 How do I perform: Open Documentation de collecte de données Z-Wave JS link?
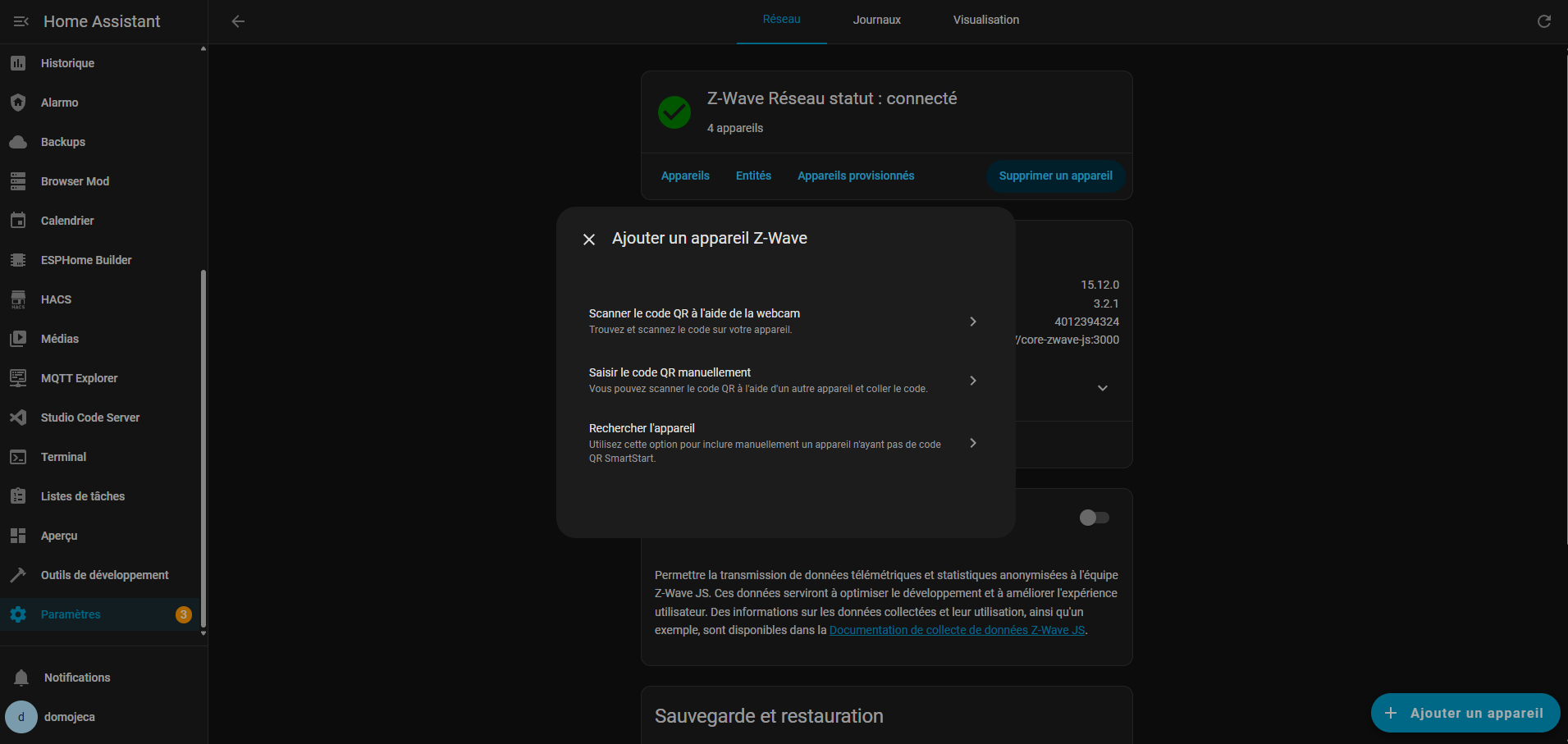tap(957, 630)
